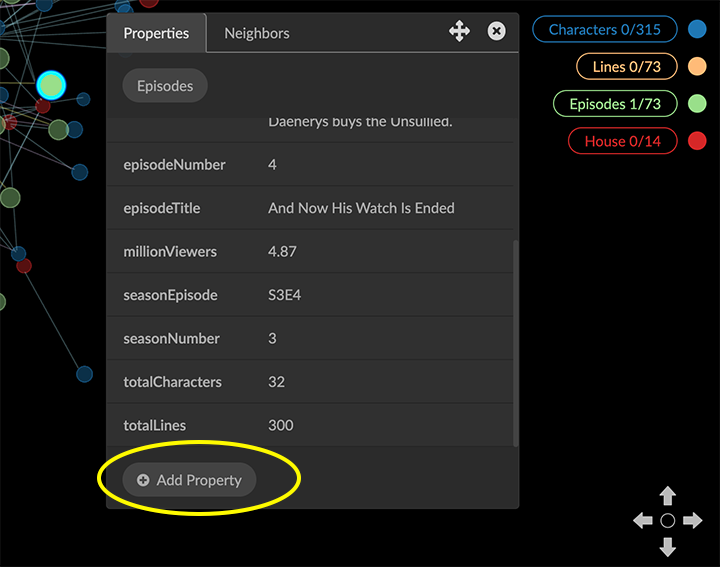
Task: Pan the graph down with arrow
Action: 668,546
